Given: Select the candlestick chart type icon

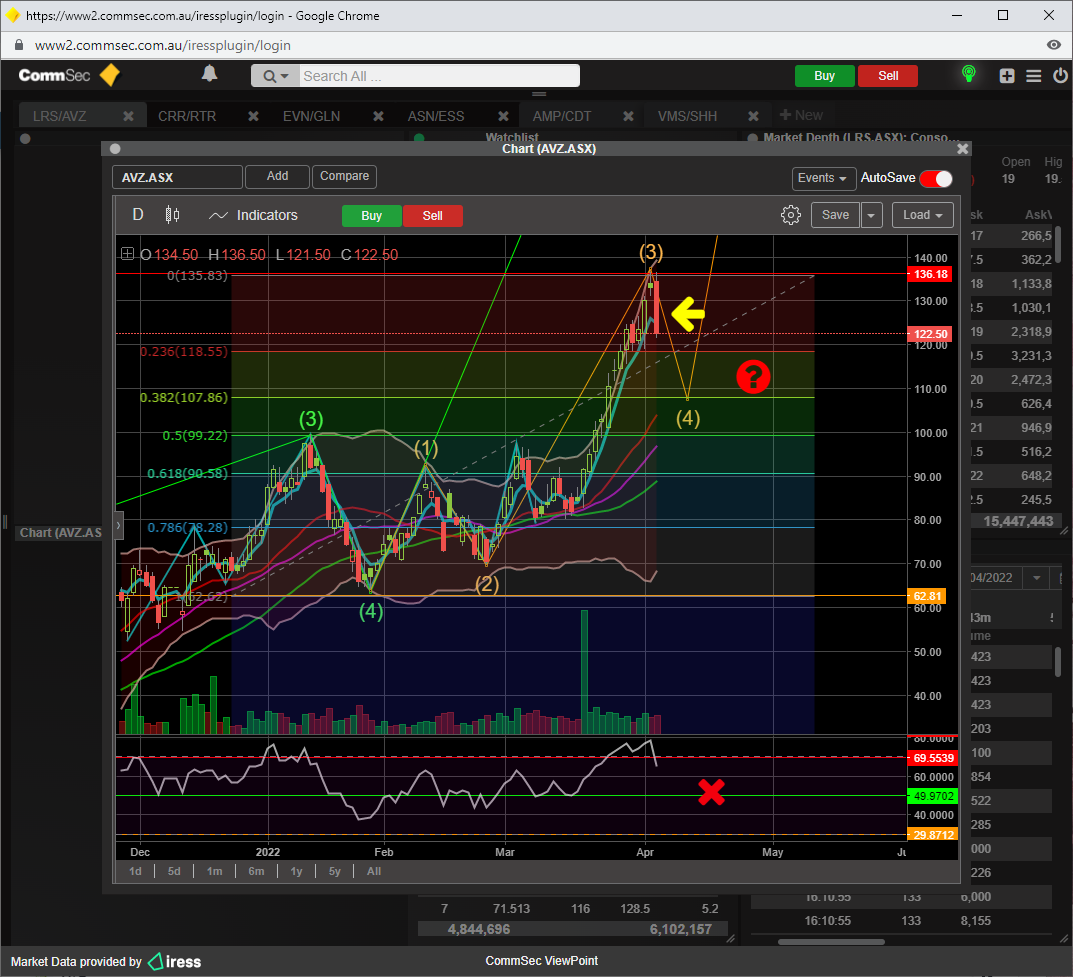Looking at the screenshot, I should 172,215.
